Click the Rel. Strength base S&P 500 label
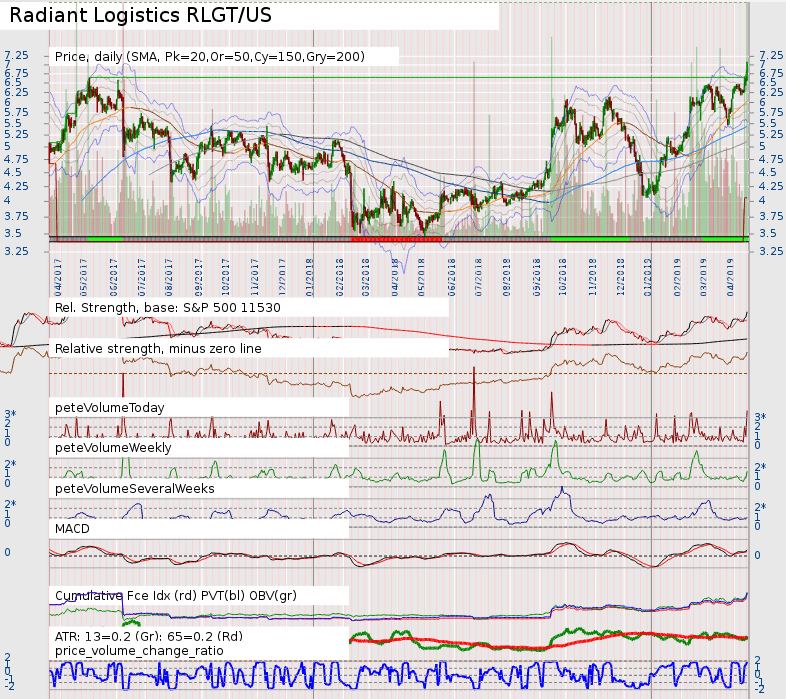 click(167, 307)
